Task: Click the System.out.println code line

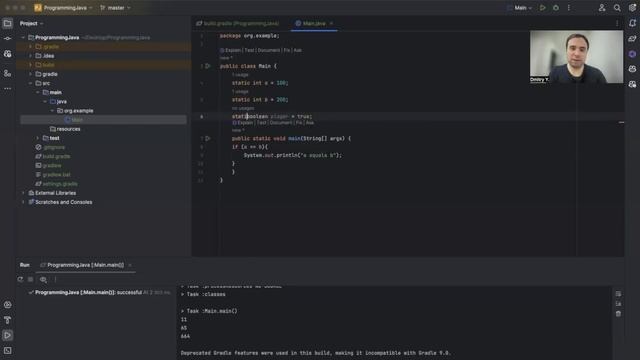Action: 293,156
